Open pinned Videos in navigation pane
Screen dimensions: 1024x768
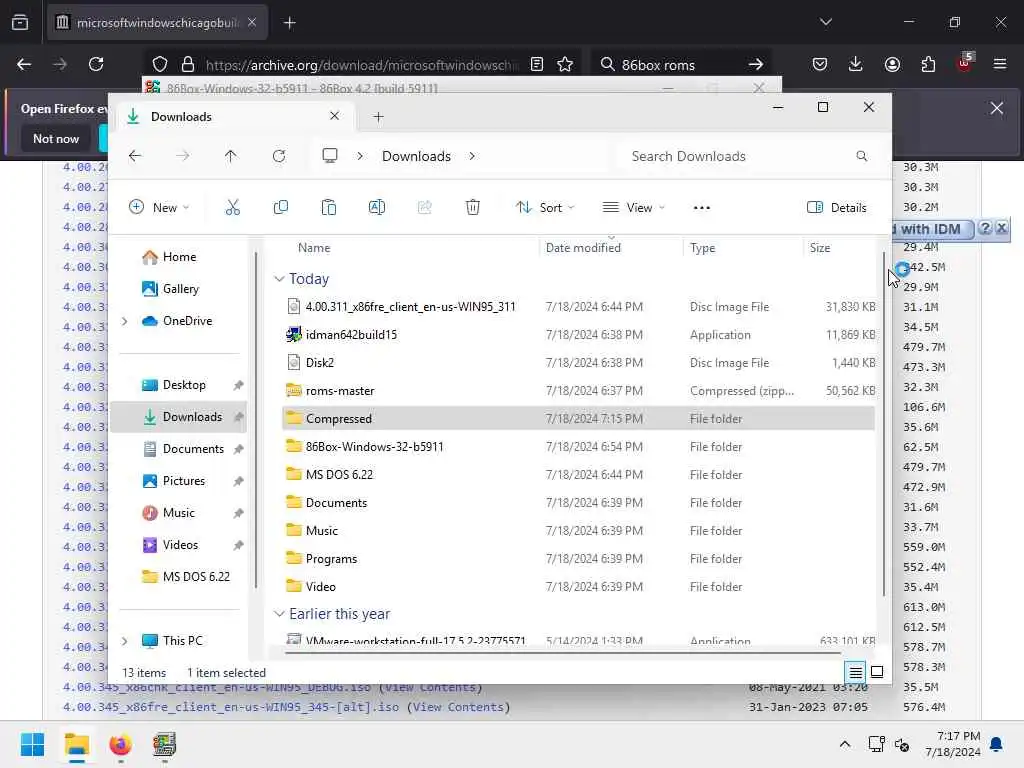click(180, 545)
